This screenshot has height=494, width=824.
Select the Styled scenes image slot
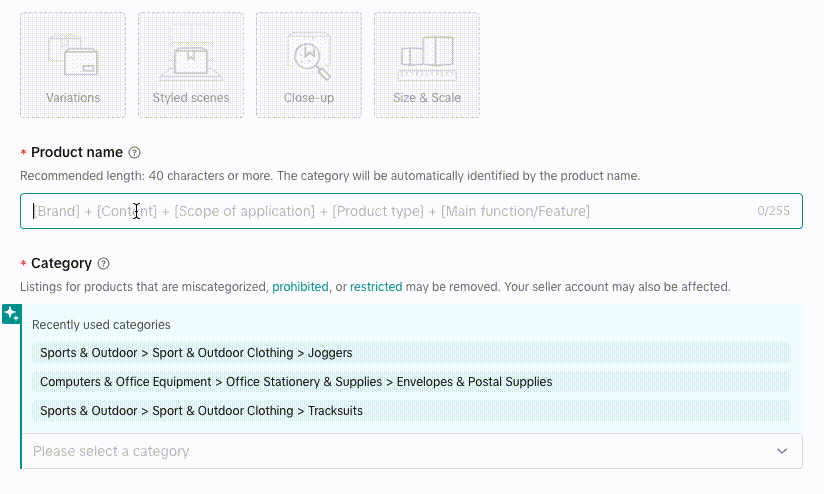pyautogui.click(x=191, y=65)
